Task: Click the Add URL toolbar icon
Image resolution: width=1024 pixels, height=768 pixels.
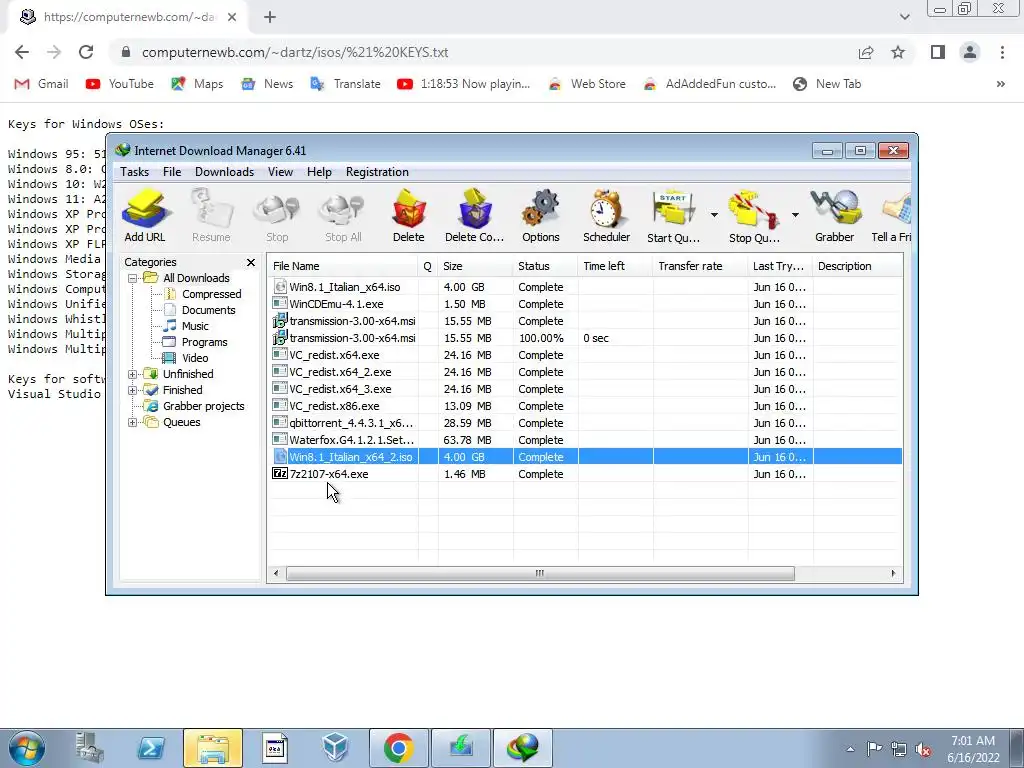Action: (x=145, y=216)
